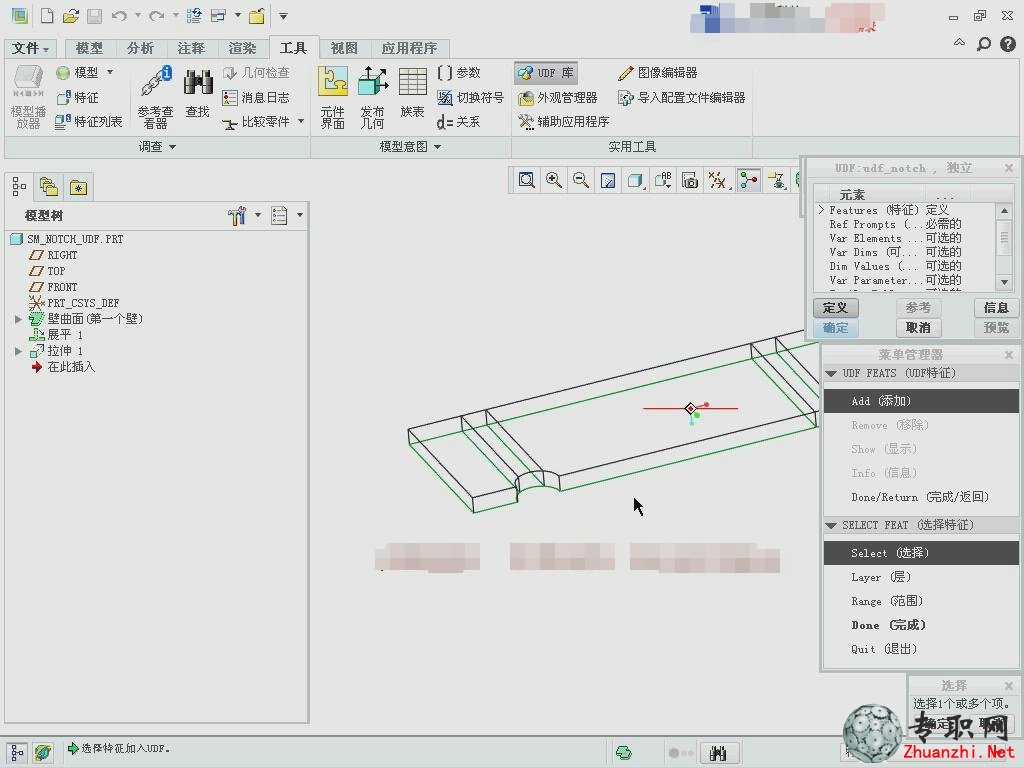
Task: Choose Done/Return (完成/返回) in menu manager
Action: coord(921,497)
